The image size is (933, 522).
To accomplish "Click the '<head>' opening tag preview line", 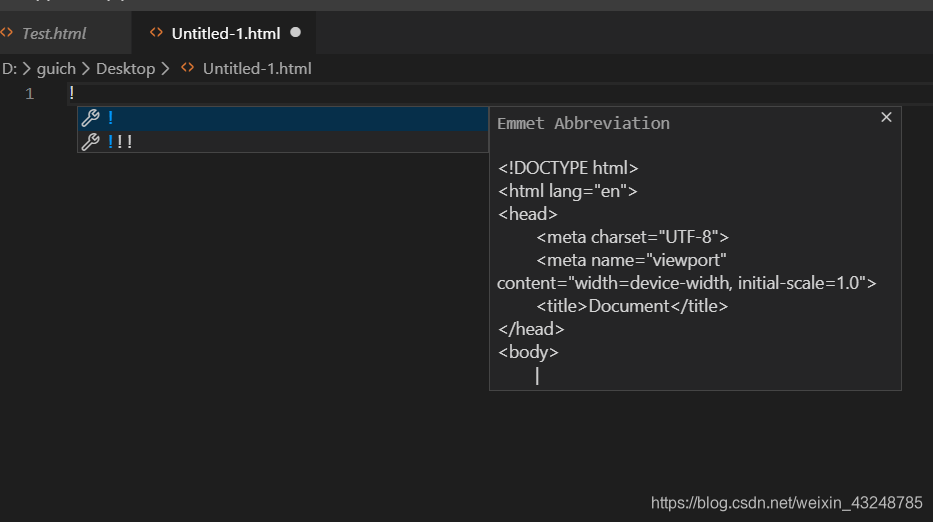I will 527,214.
